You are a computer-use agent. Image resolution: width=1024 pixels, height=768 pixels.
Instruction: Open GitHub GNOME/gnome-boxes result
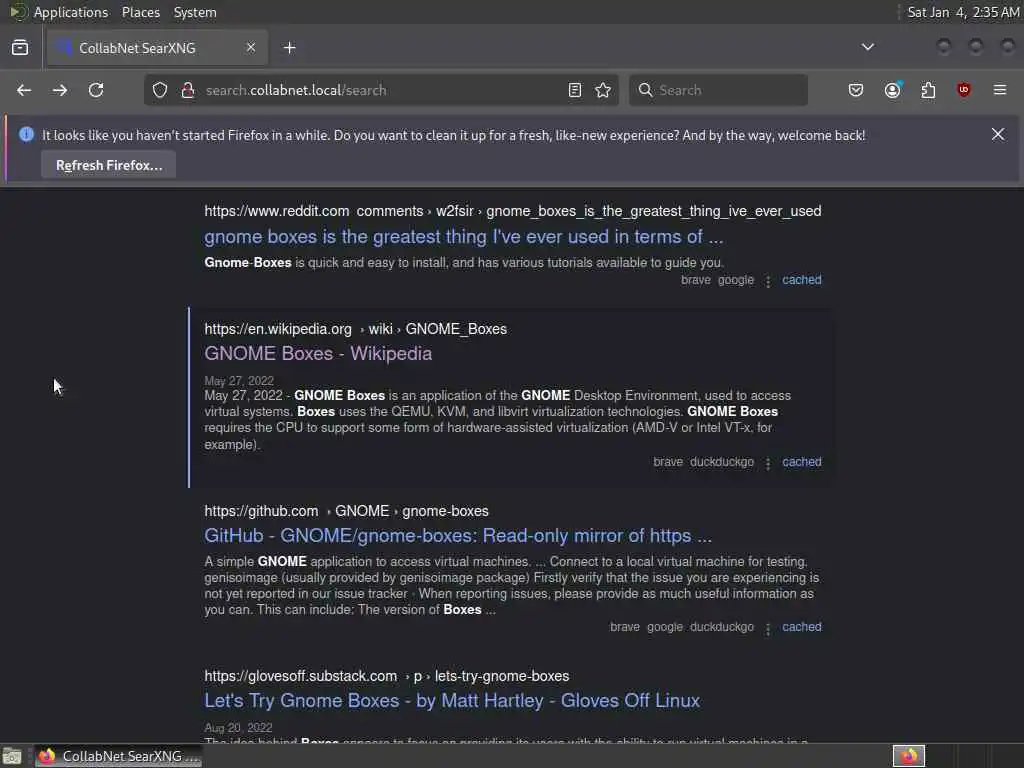point(458,536)
